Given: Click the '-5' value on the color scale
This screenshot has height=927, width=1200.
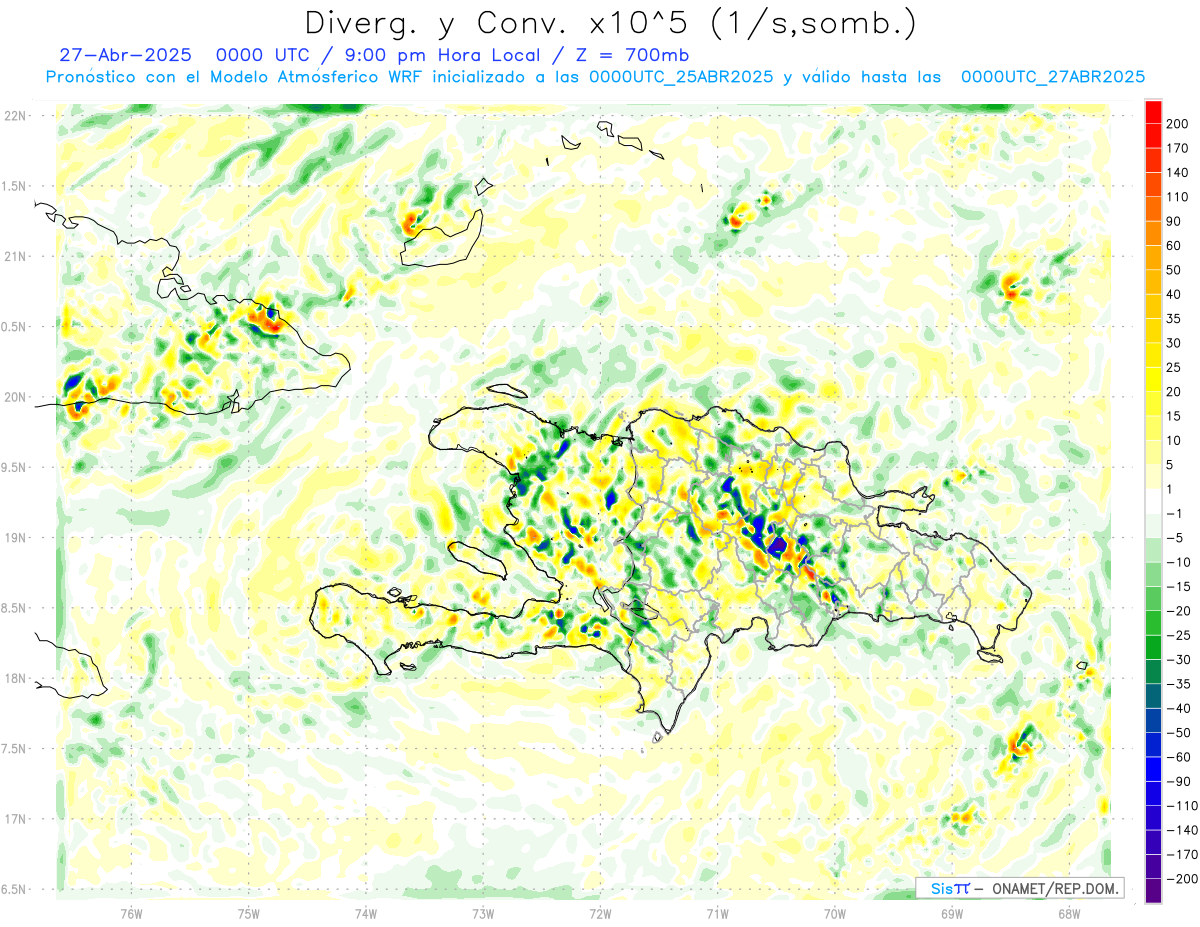Looking at the screenshot, I should 1176,537.
